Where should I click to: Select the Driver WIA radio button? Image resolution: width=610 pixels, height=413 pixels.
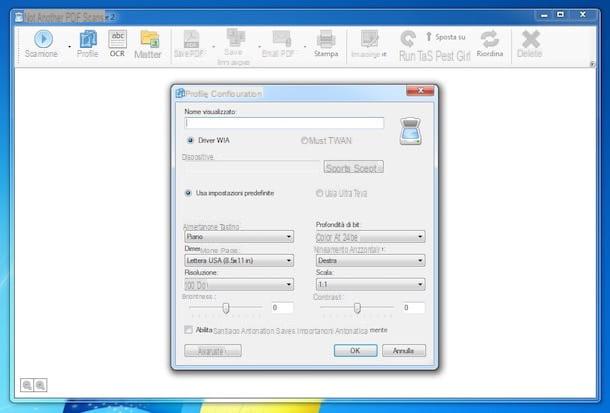(190, 140)
